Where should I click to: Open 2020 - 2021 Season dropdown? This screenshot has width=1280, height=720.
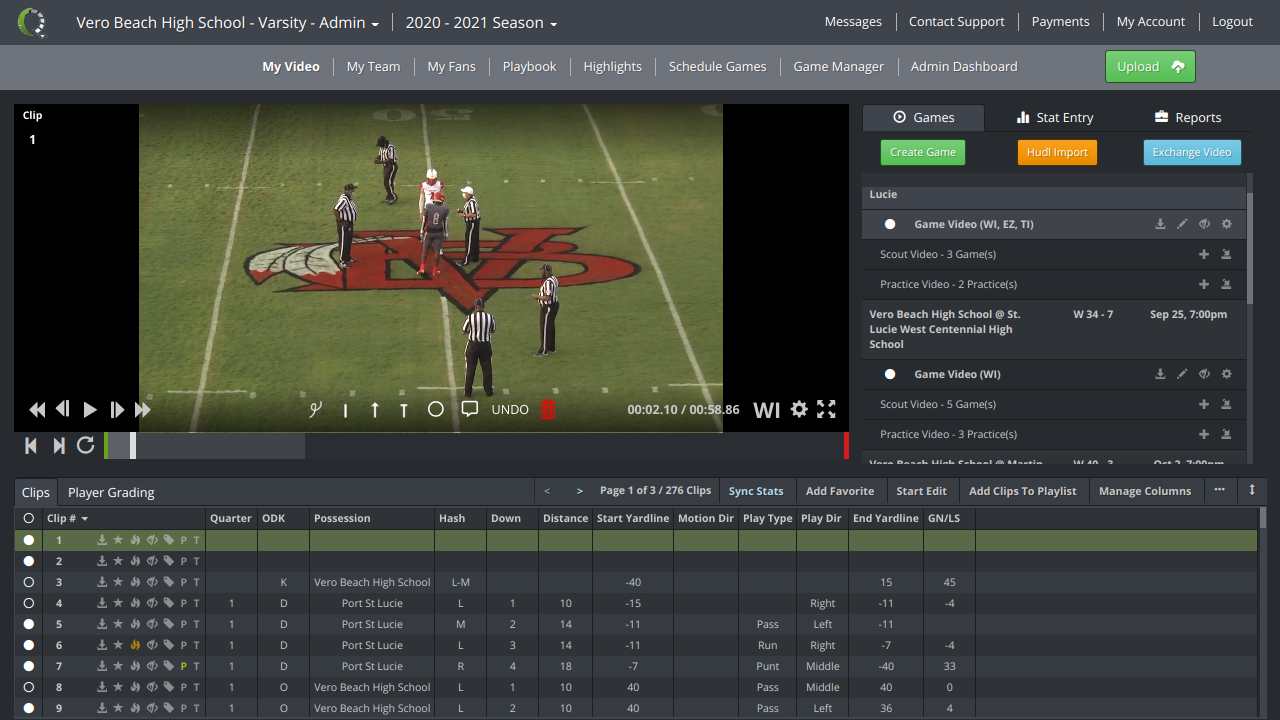(x=481, y=22)
